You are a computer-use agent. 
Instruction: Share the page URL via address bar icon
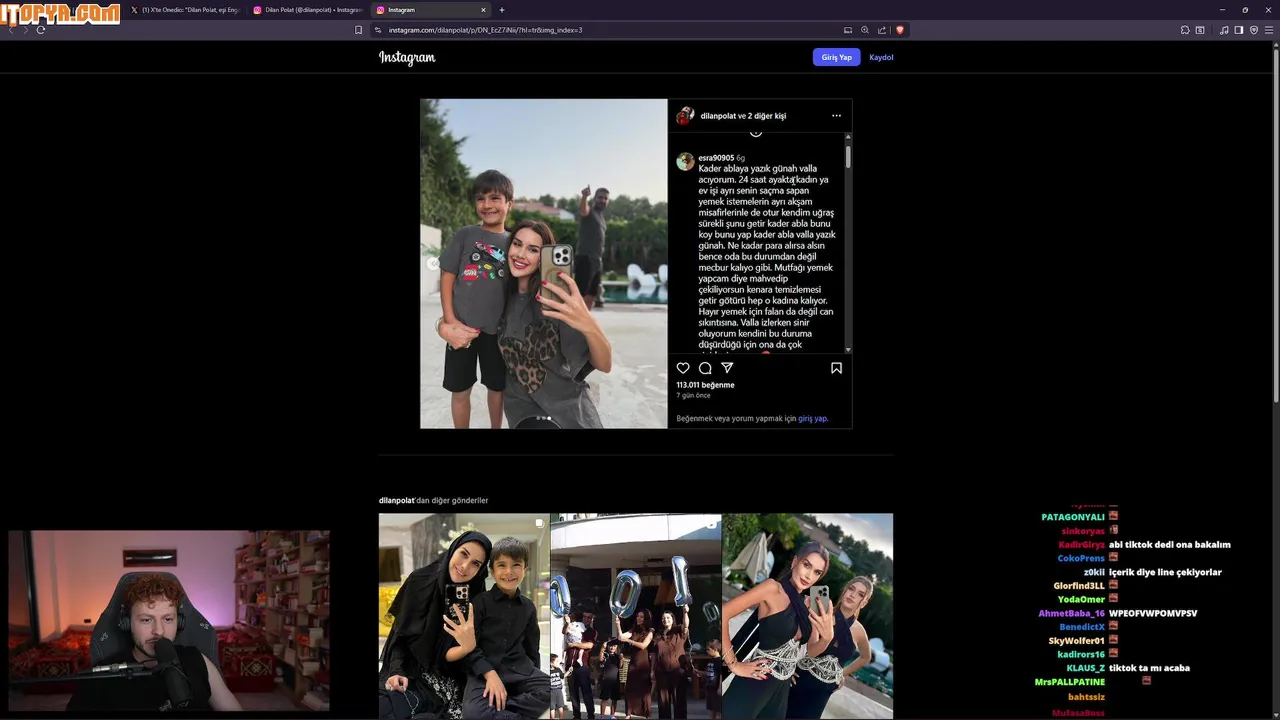pyautogui.click(x=882, y=30)
